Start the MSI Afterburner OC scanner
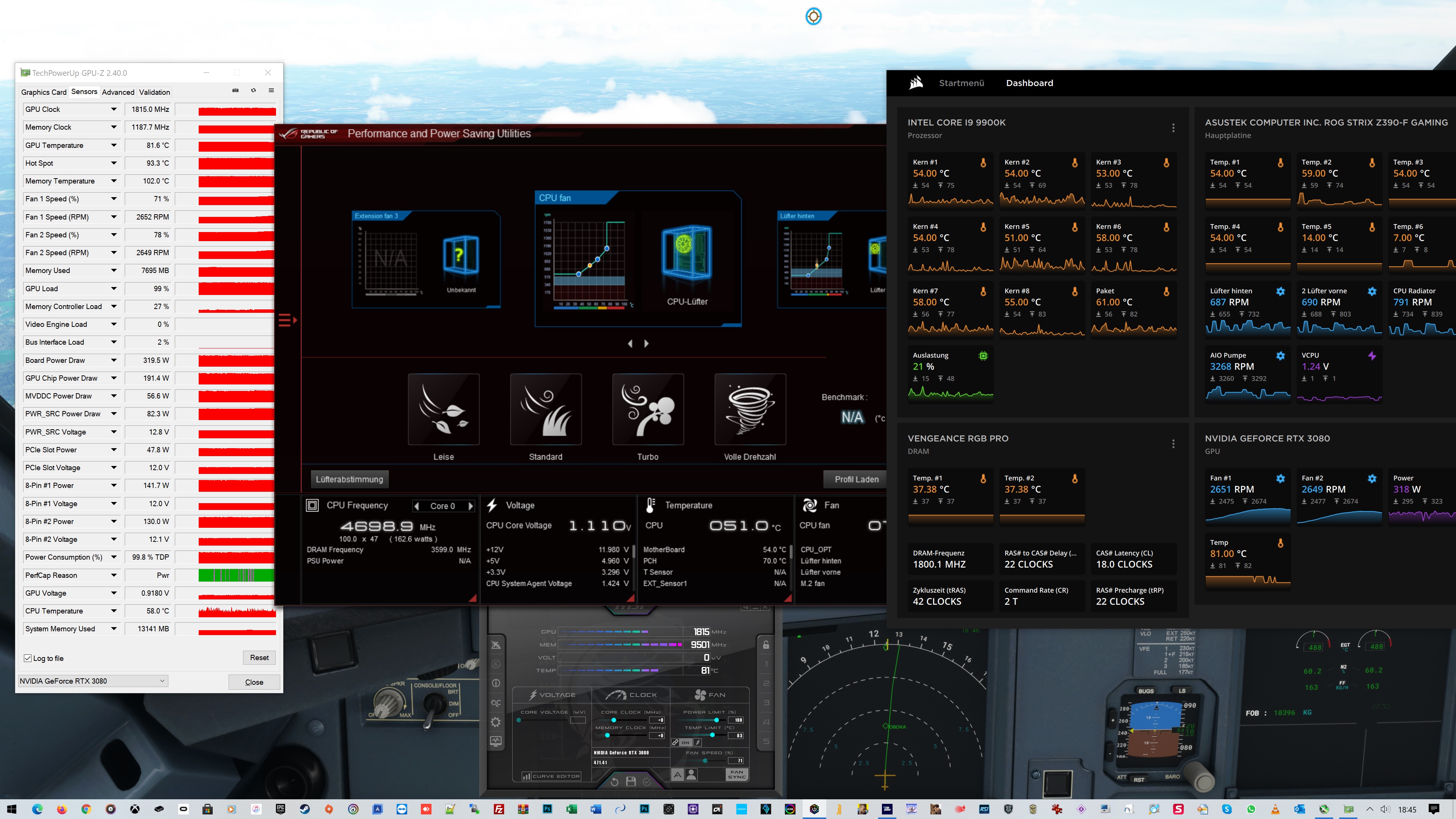Viewport: 1456px width, 819px height. (496, 703)
